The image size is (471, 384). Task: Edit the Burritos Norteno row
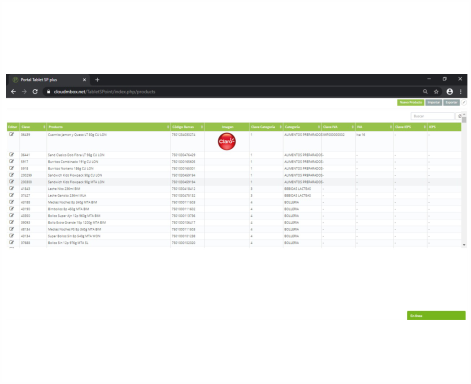coord(11,168)
